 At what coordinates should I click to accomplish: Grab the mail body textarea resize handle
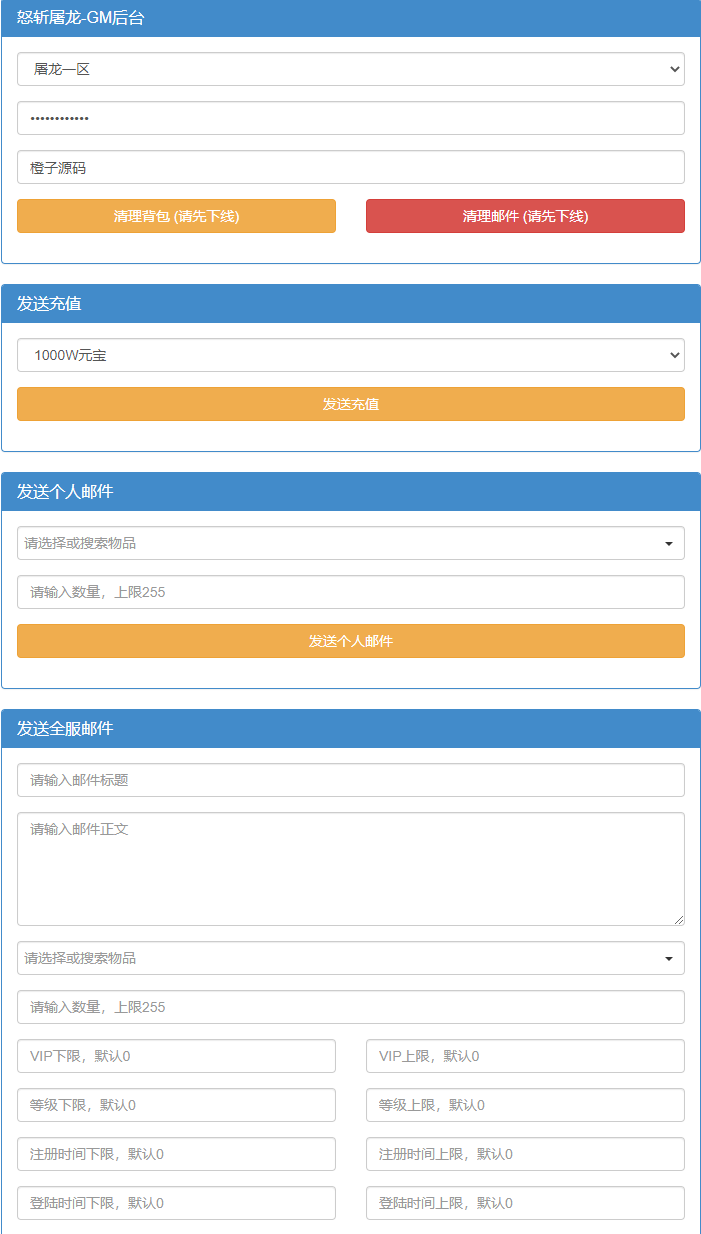pos(679,920)
